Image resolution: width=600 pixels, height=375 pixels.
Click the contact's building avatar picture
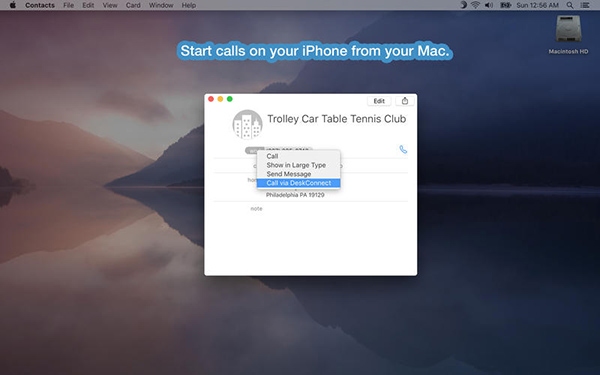(x=248, y=124)
